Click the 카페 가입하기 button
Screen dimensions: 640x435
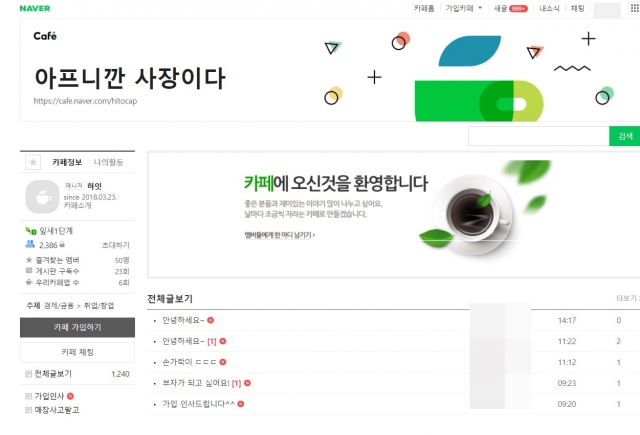click(77, 327)
